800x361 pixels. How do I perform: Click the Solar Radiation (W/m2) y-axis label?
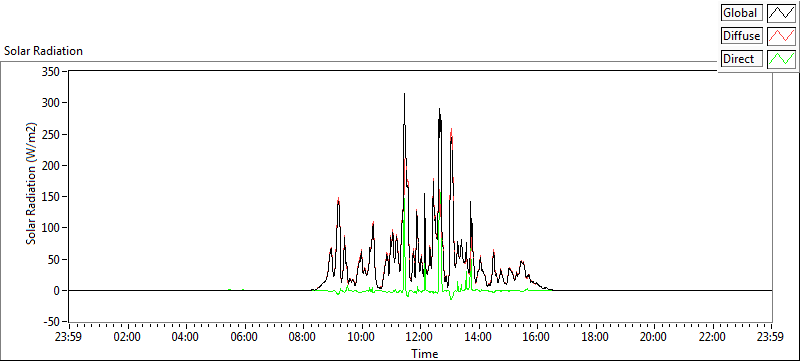32,184
